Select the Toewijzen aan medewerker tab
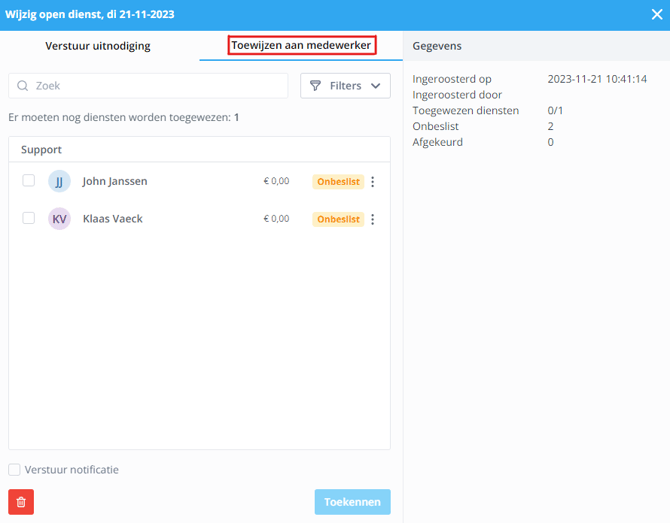Screen dimensions: 670x523 click(301, 46)
